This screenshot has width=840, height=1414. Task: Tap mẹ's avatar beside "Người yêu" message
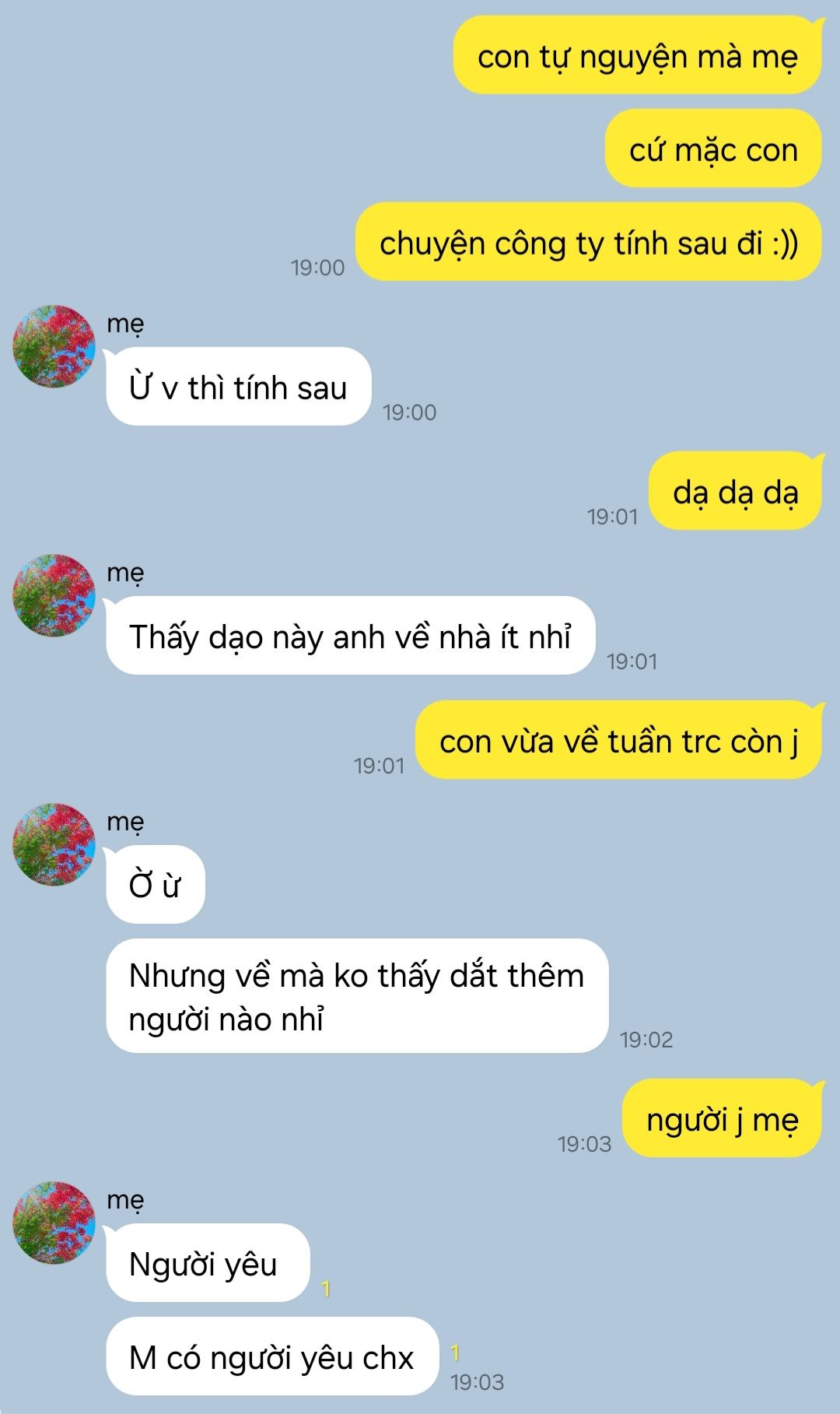54,1223
